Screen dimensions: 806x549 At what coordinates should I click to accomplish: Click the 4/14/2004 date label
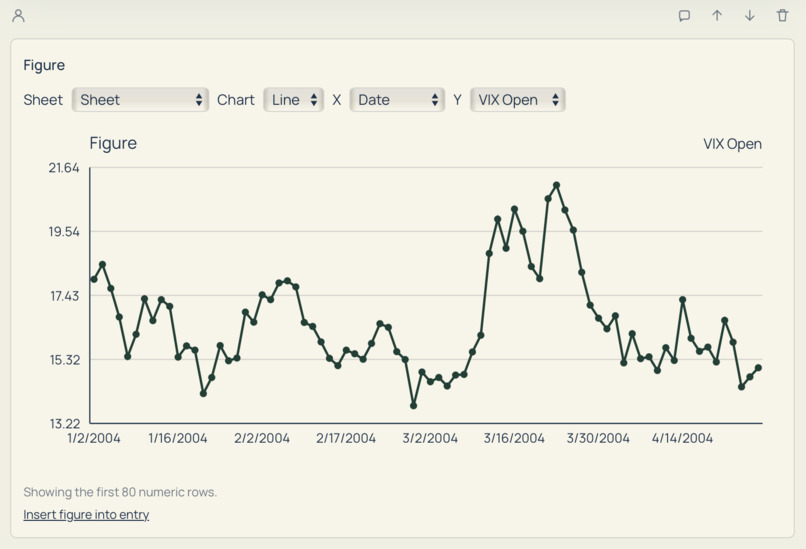coord(682,438)
